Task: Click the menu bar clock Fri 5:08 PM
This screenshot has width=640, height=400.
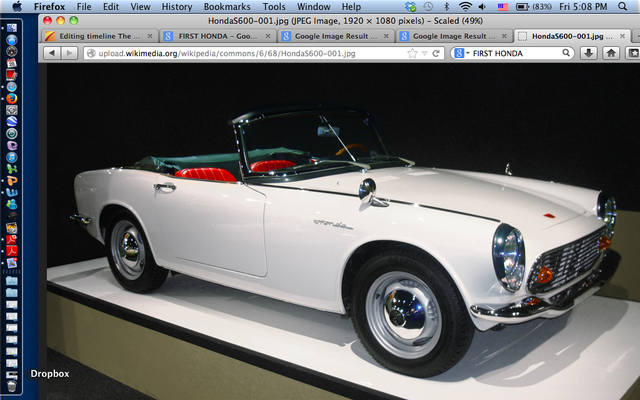Action: coord(583,7)
